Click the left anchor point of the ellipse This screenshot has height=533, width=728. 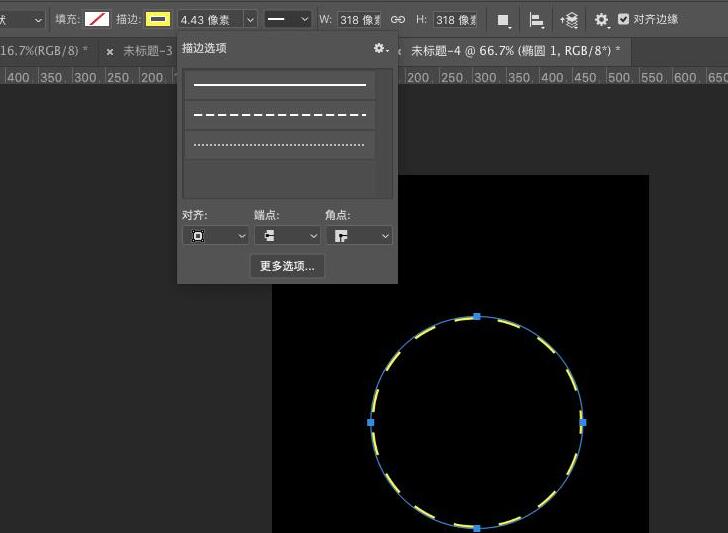(370, 422)
